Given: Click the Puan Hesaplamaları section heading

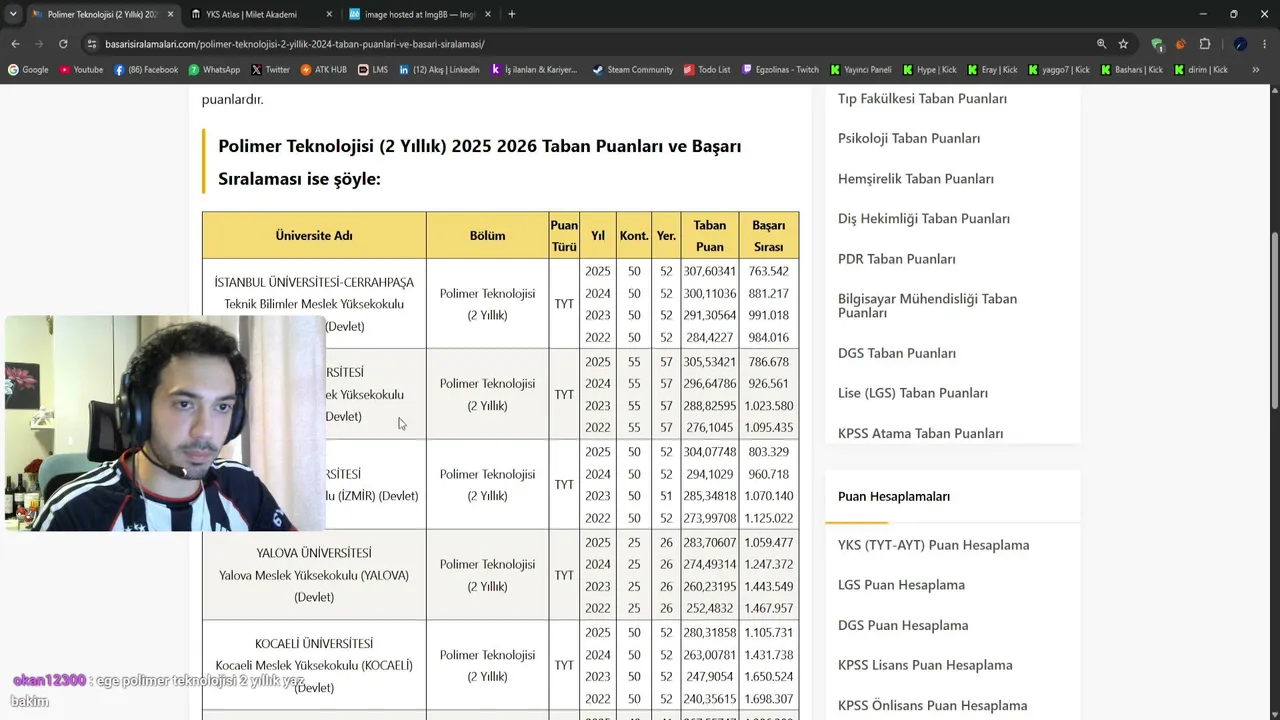Looking at the screenshot, I should [x=894, y=496].
